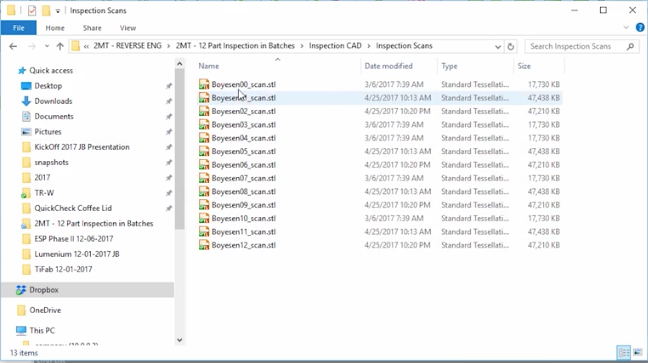Sort by the Size column header

tap(524, 66)
